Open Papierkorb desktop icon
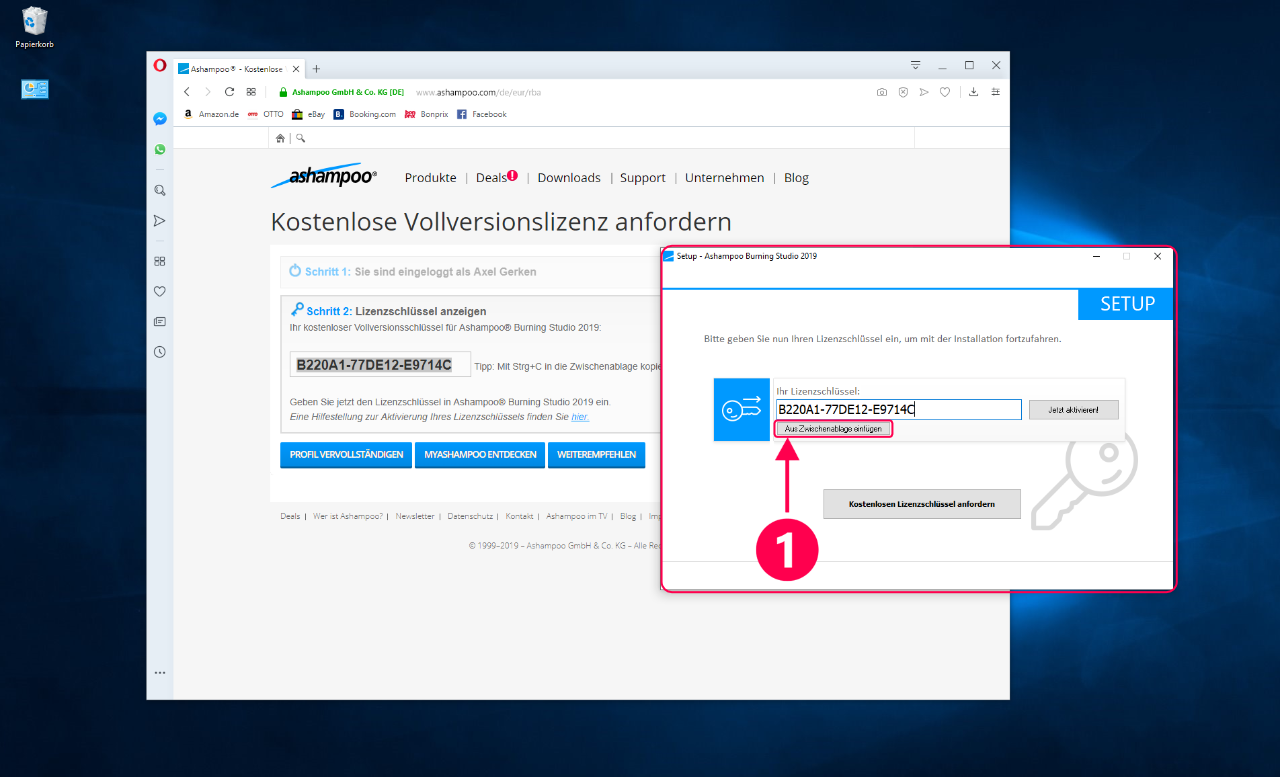1280x777 pixels. click(x=35, y=27)
